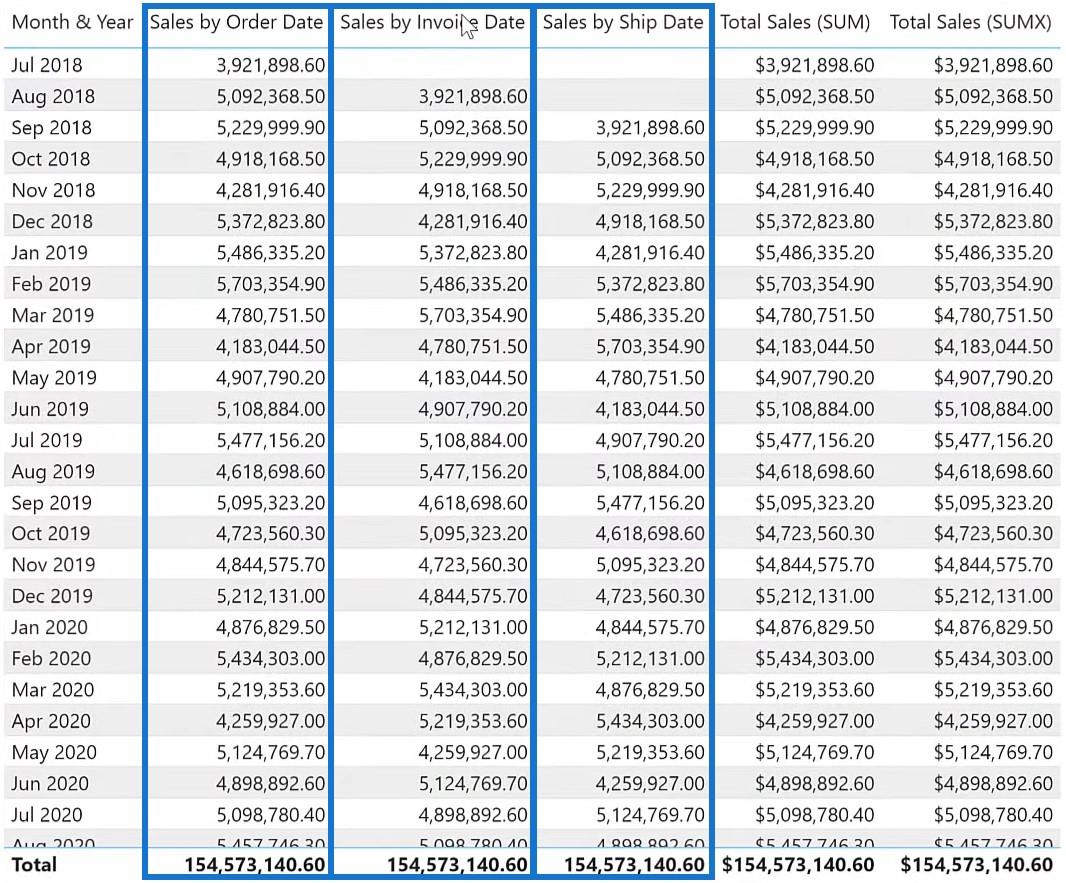Click Oct 2018 Total Sales (SUM) $4,918,168.50
Screen dimensions: 1066x883
[814, 159]
